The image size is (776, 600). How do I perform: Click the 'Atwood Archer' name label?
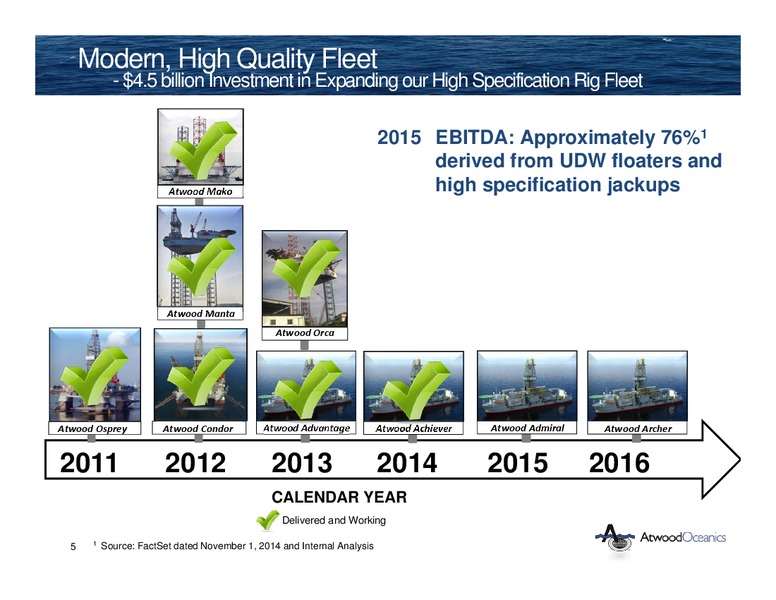pos(637,429)
